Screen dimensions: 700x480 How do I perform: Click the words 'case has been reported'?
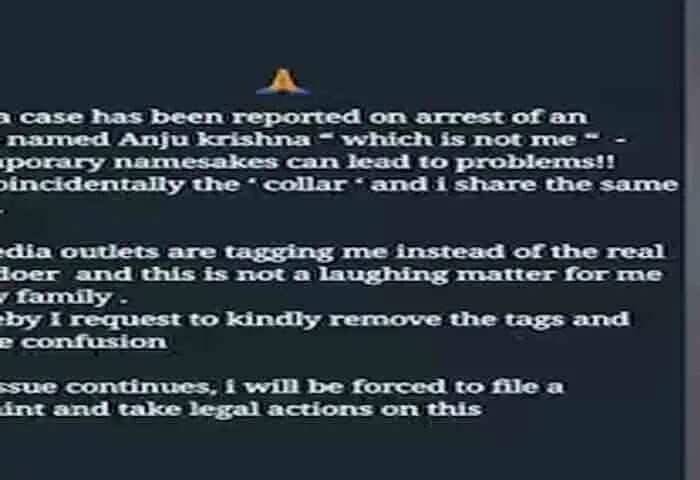click(190, 117)
